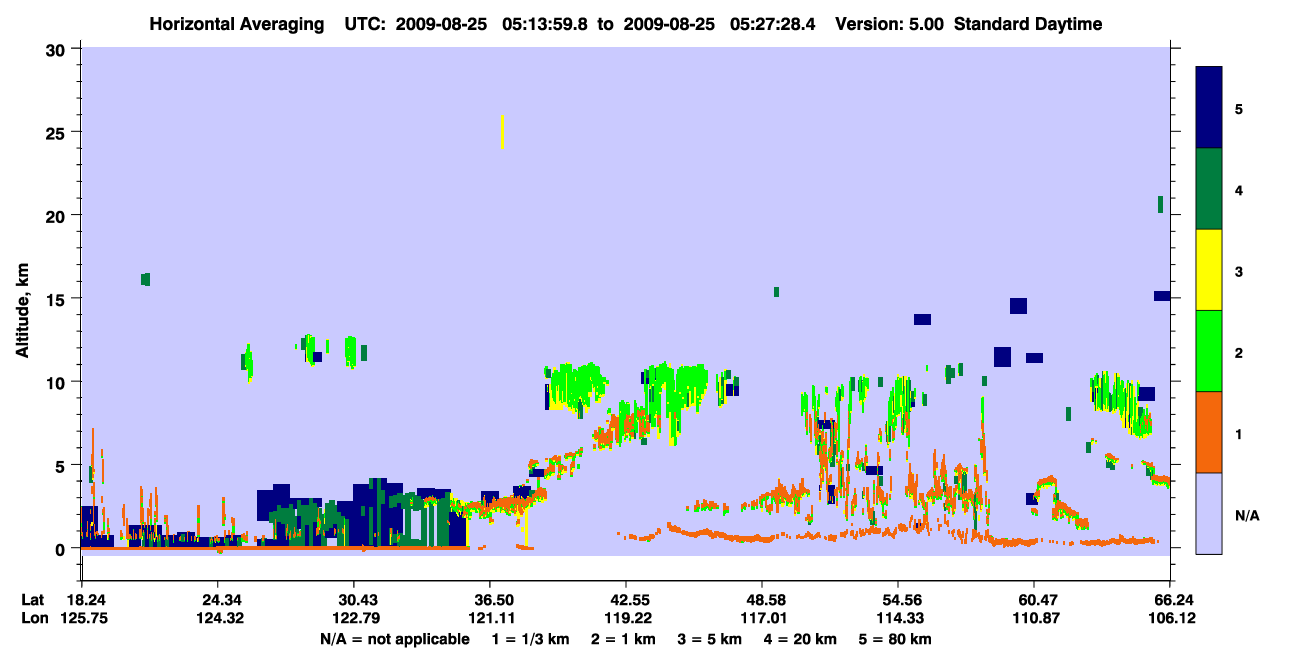Click the orange colorbar segment labeled 1
The image size is (1300, 667).
tap(1209, 432)
